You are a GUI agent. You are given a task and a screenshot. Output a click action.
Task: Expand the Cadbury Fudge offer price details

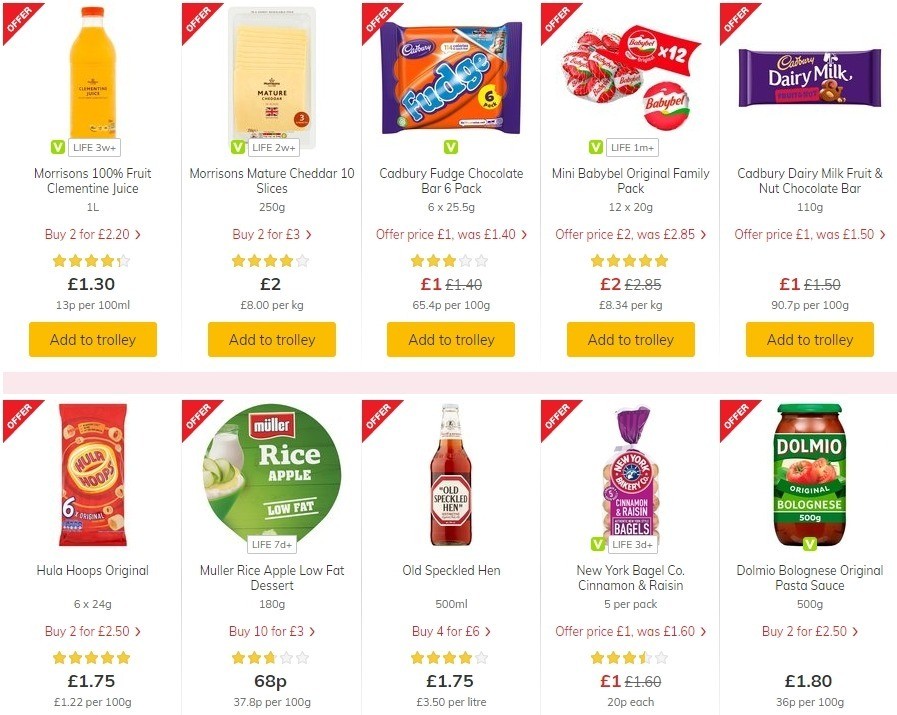click(x=450, y=234)
